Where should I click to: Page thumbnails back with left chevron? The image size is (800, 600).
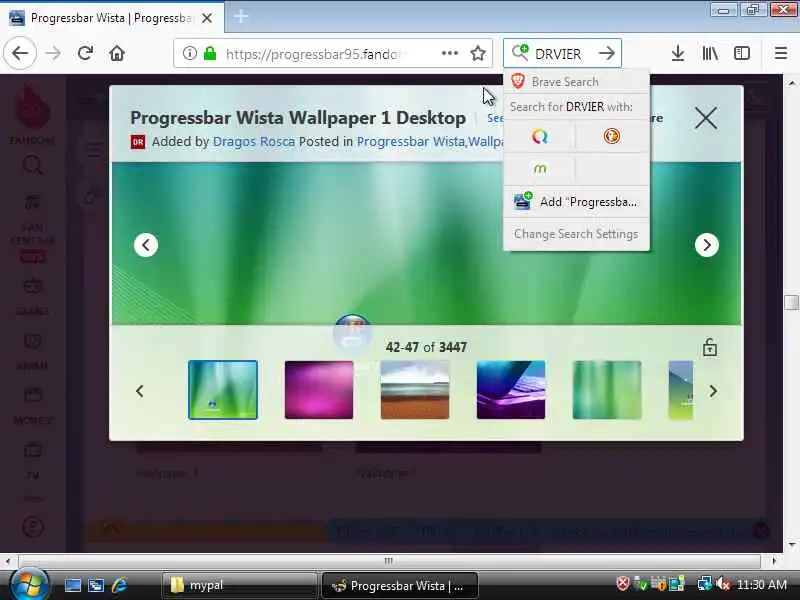pos(140,391)
